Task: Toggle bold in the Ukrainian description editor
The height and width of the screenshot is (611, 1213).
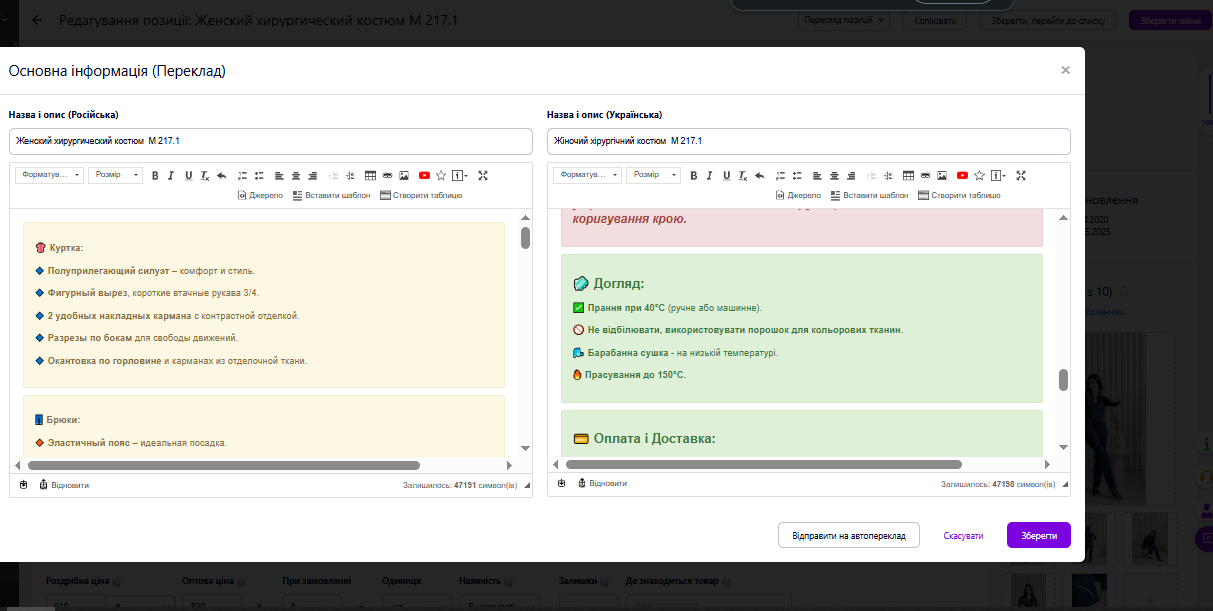Action: pyautogui.click(x=693, y=176)
